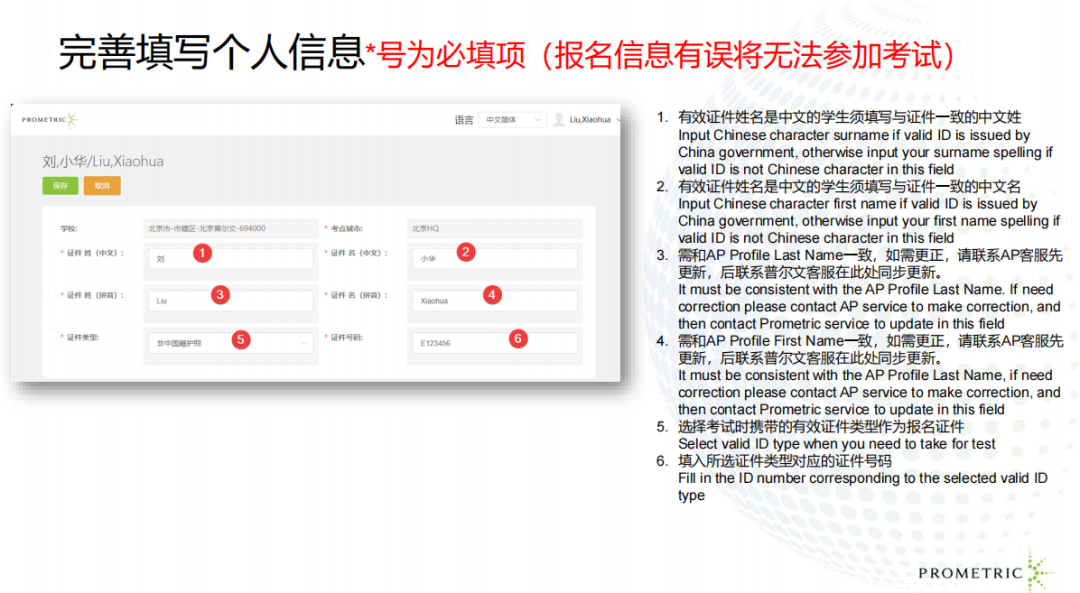The image size is (1080, 593).
Task: Click the red number 5 marker
Action: click(x=240, y=339)
